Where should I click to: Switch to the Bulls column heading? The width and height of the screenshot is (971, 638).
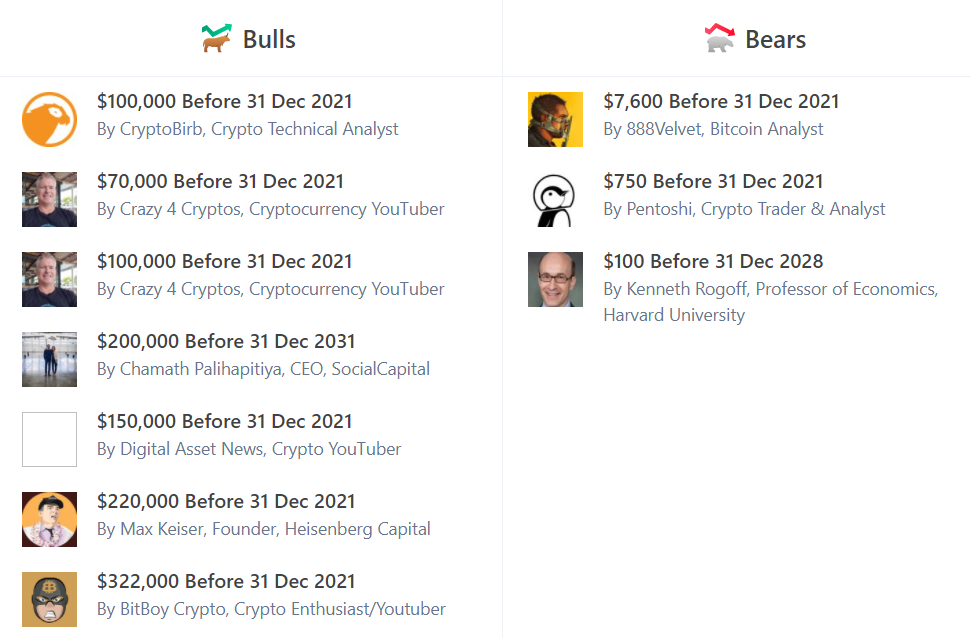click(x=269, y=39)
